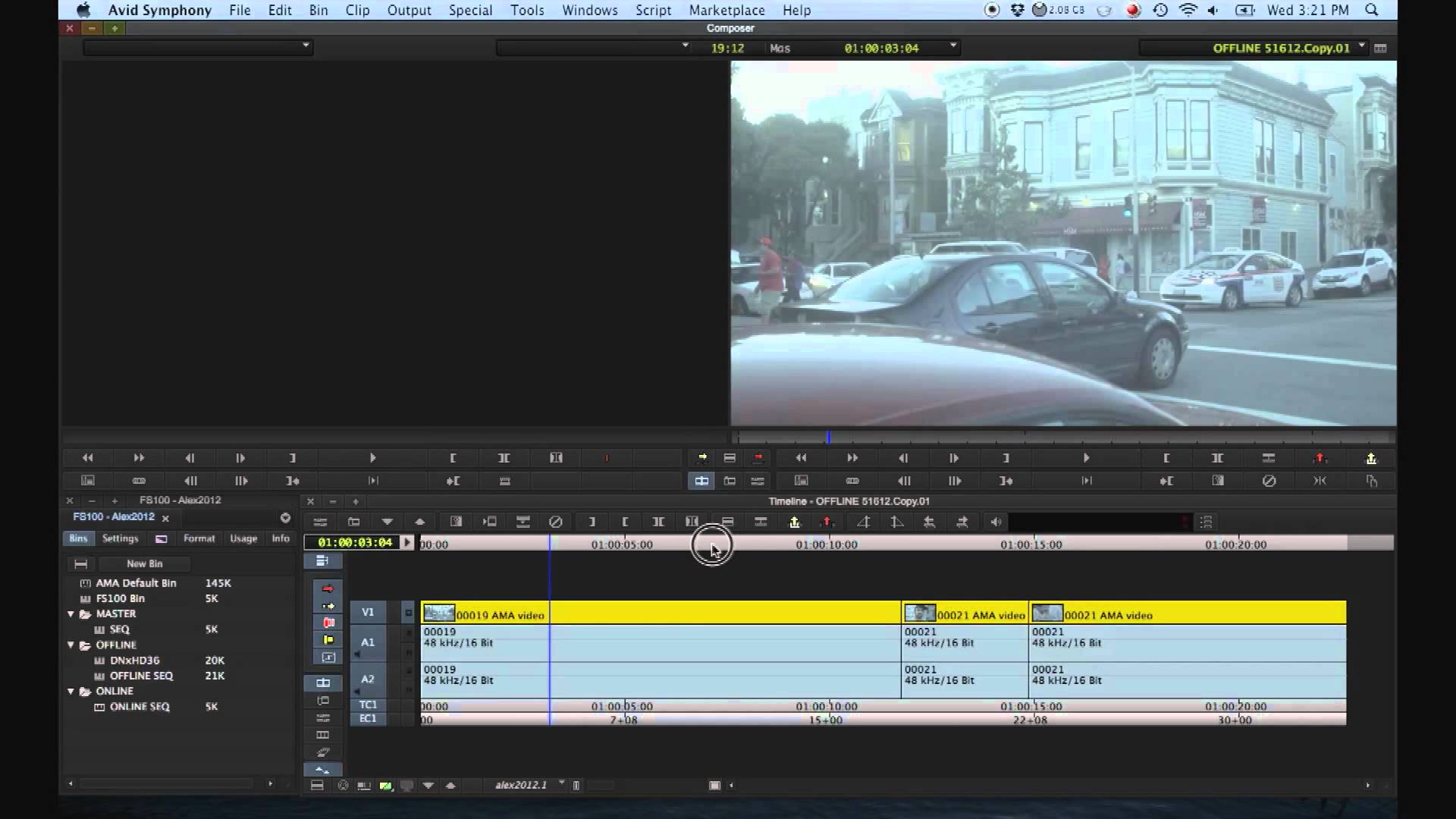Select the Fast Forward playback icon
The image size is (1456, 819).
139,457
